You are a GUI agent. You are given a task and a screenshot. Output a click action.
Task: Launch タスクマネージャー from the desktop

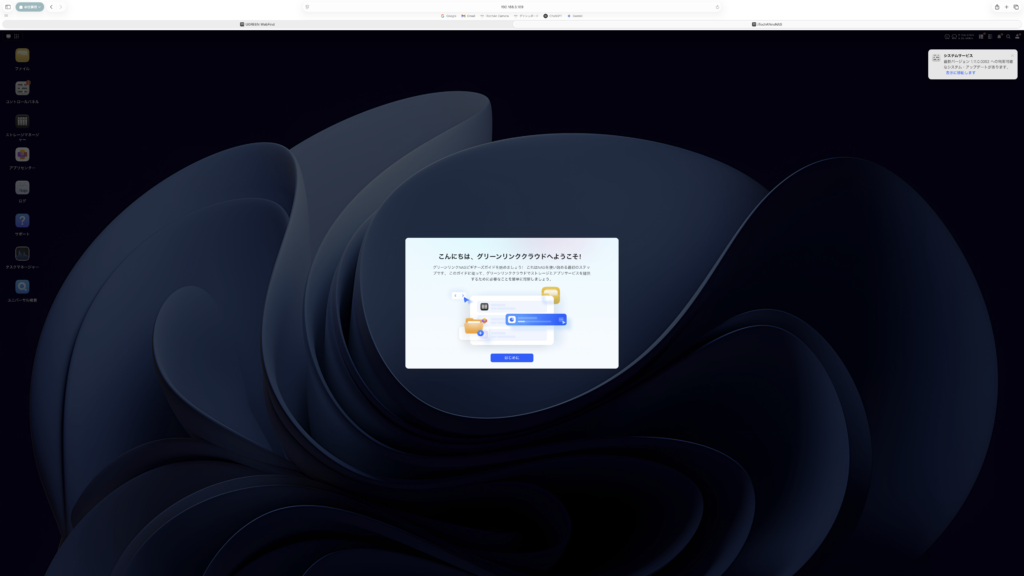pos(22,254)
